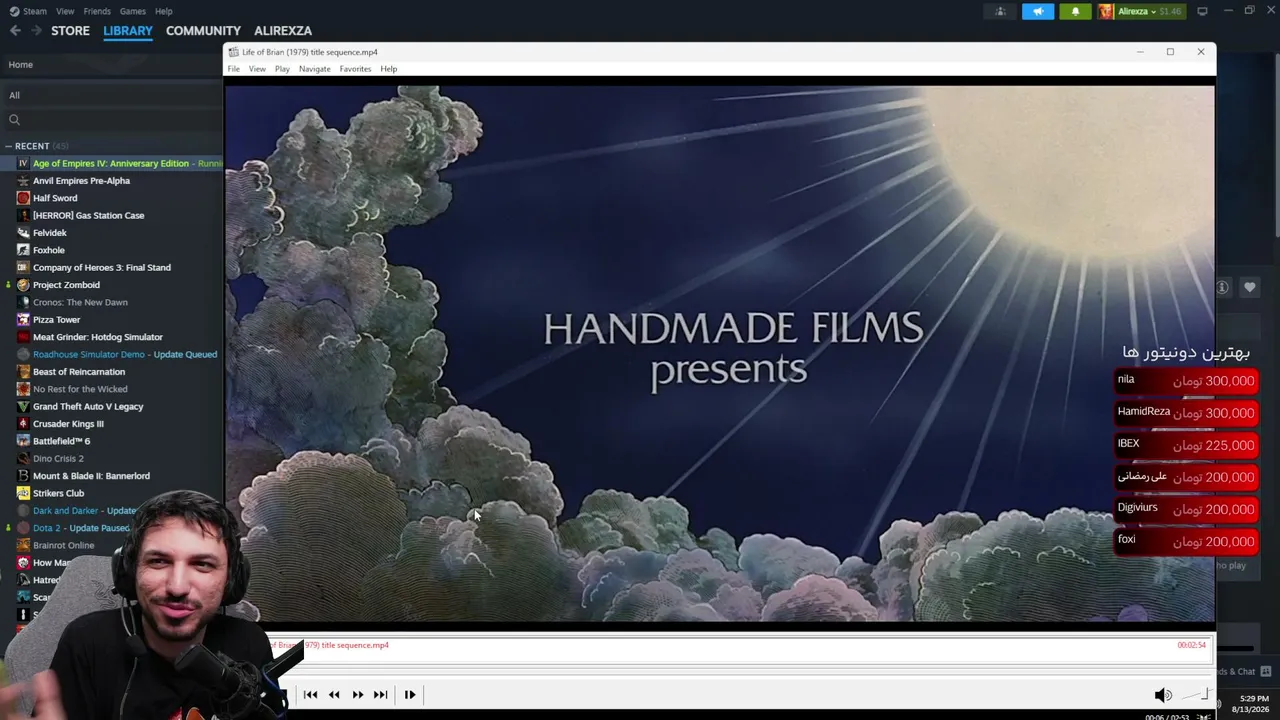Click the Half Sword game icon
Screen dimensions: 1280x720
tap(23, 198)
